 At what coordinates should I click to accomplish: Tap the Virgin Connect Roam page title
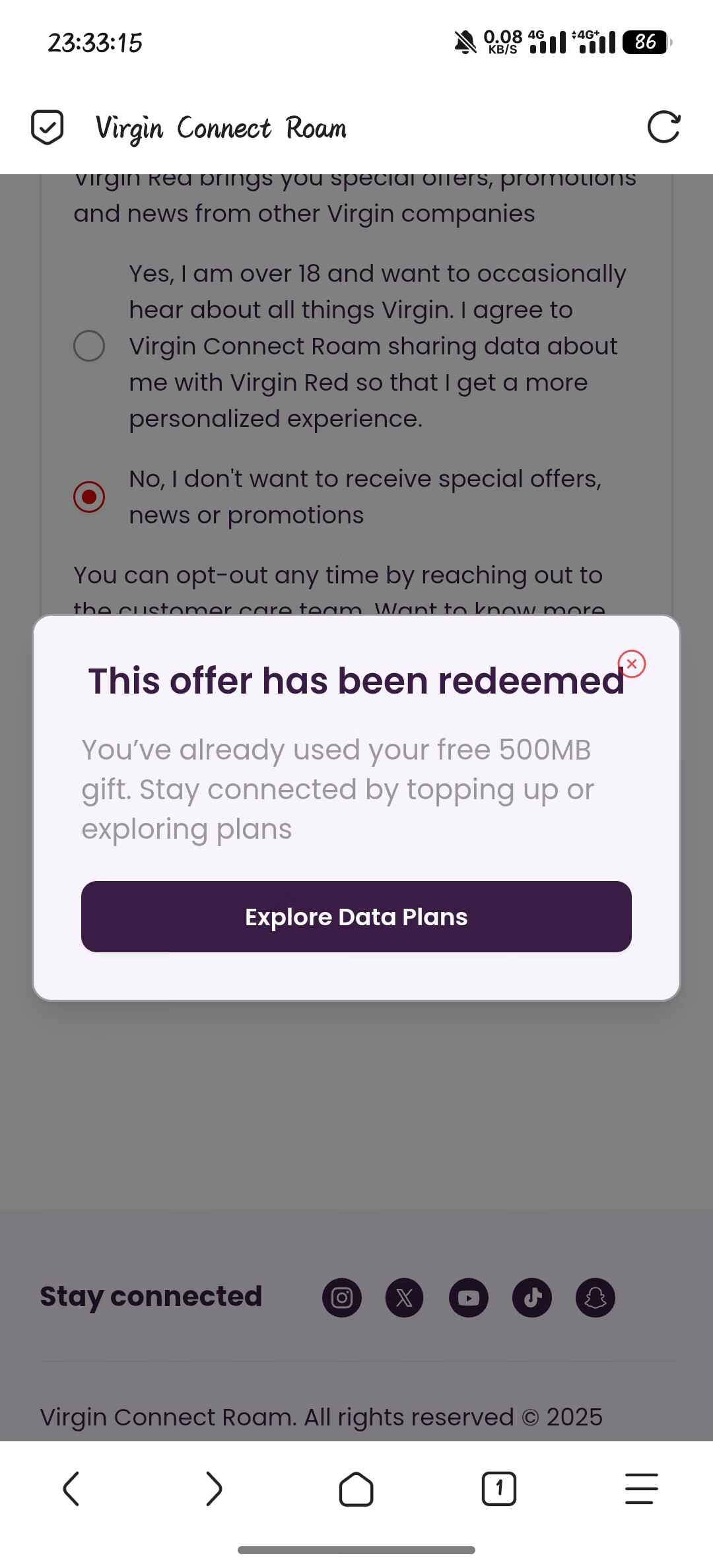click(x=221, y=128)
